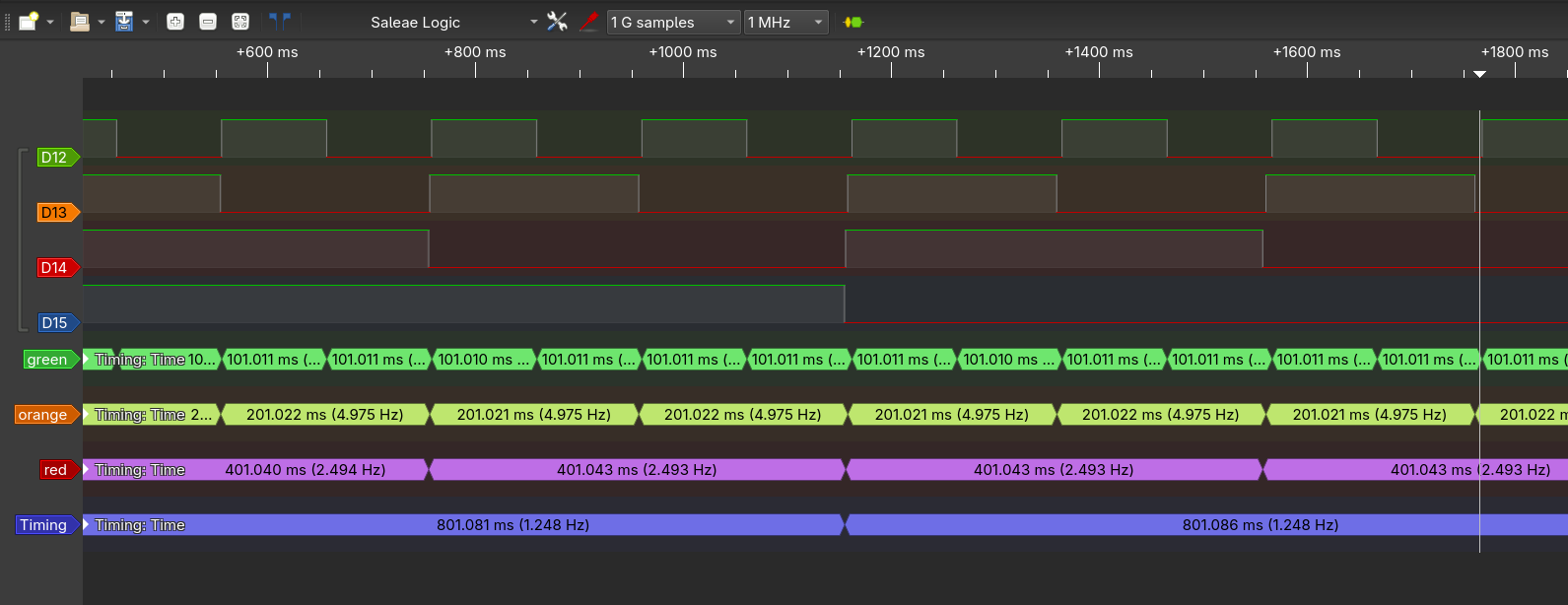Zoom in using the plus icon
1568x605 pixels.
(175, 22)
